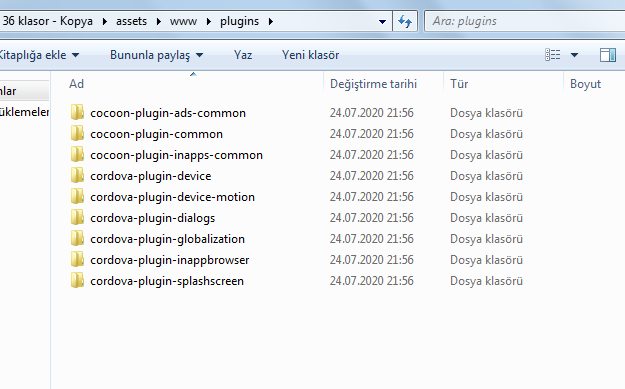Sort by the Değiştirme tarihi column header
This screenshot has height=389, width=625.
pos(373,84)
